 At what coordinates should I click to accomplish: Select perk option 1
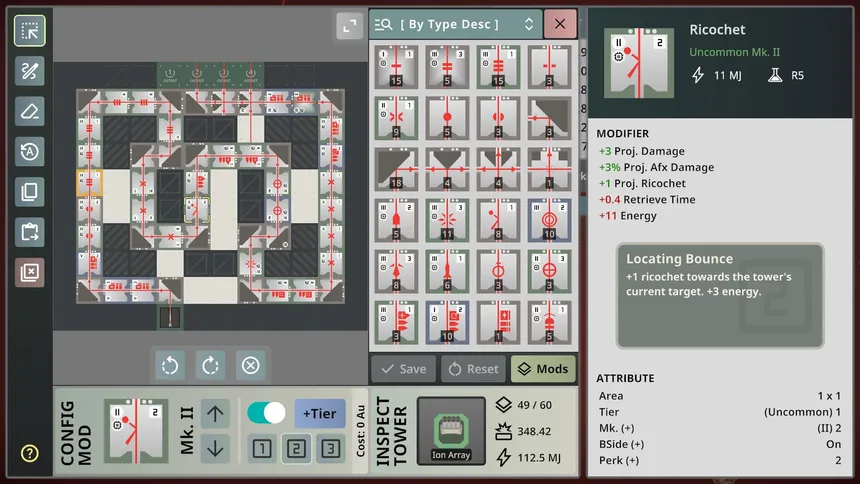tap(261, 449)
